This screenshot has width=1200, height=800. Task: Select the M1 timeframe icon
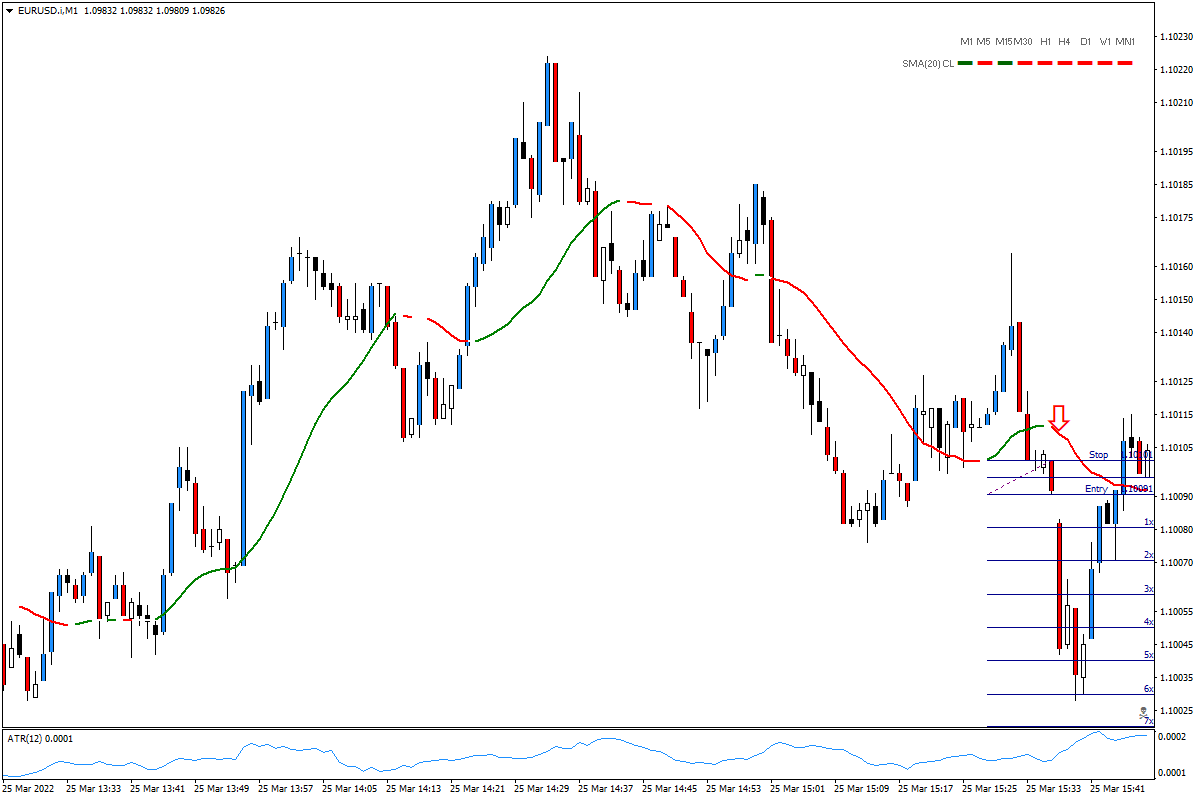coord(967,43)
